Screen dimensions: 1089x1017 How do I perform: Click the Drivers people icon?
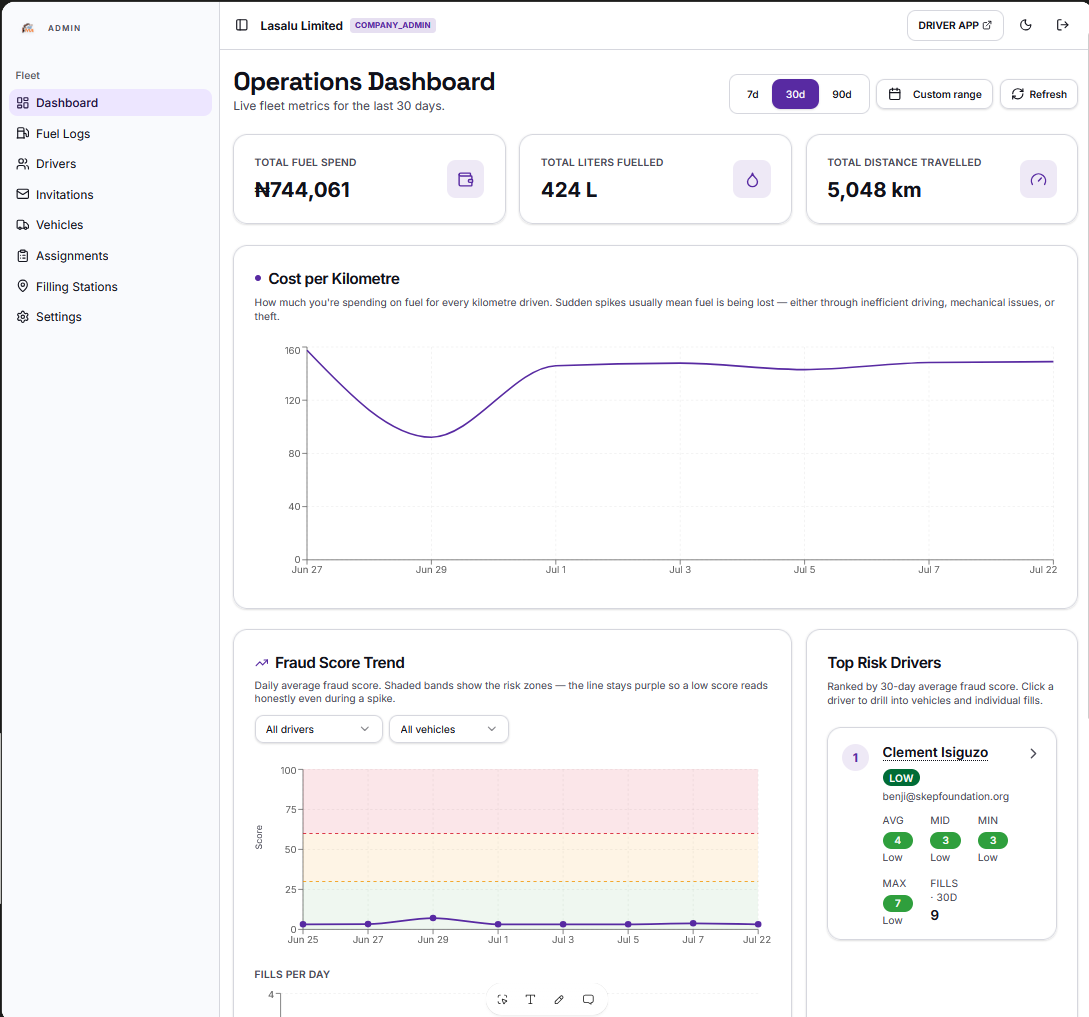click(23, 164)
